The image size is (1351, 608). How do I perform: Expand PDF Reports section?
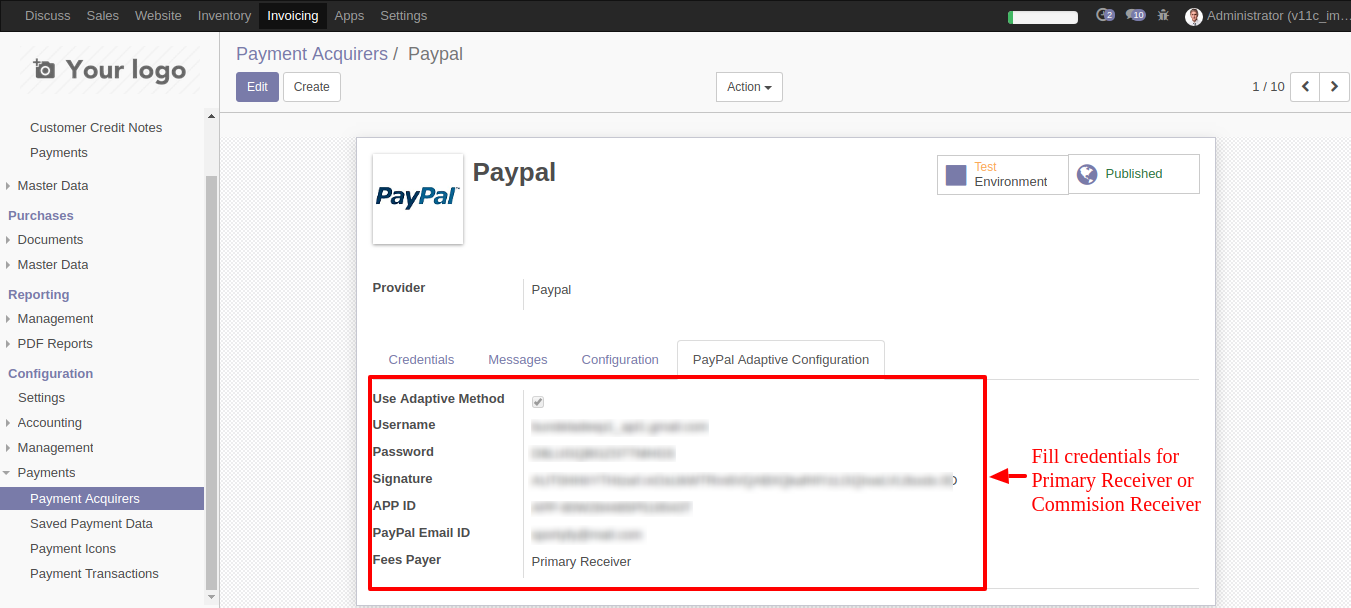tap(55, 344)
